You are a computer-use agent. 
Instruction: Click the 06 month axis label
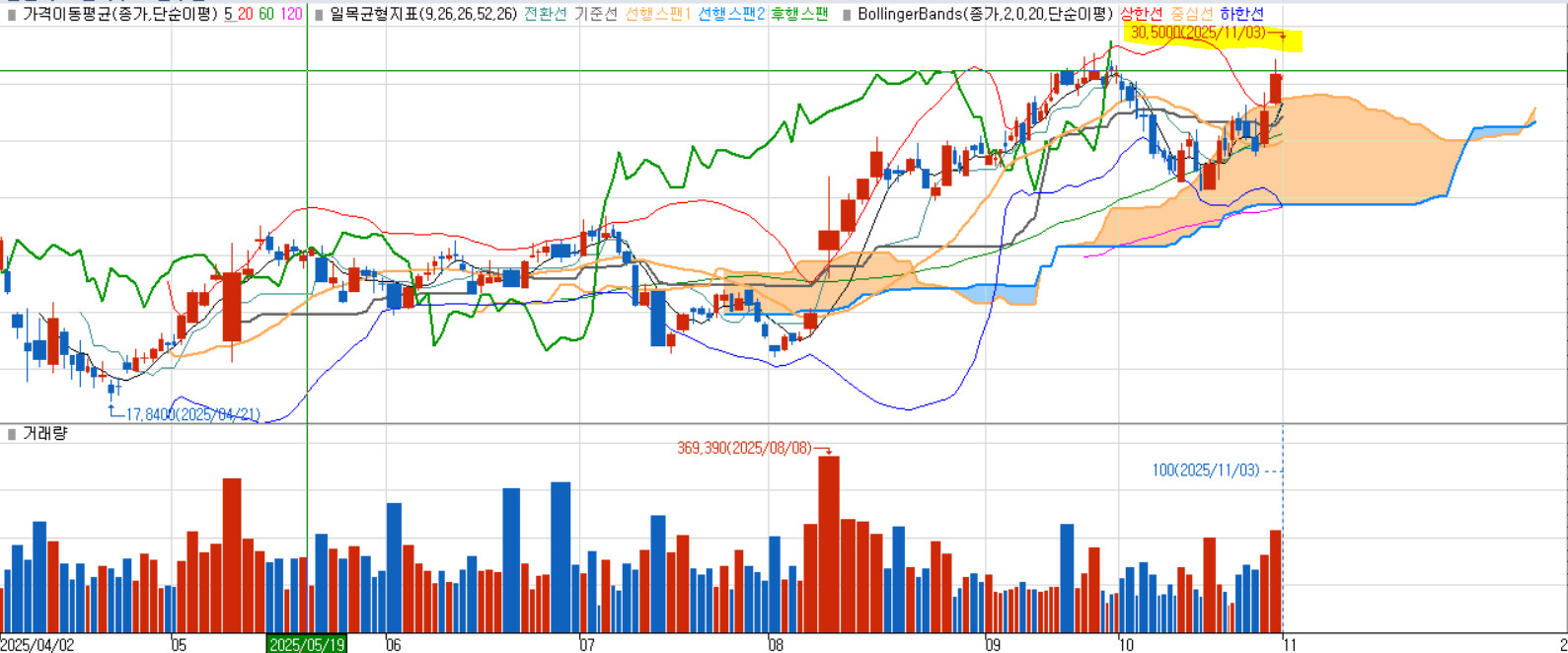point(394,645)
